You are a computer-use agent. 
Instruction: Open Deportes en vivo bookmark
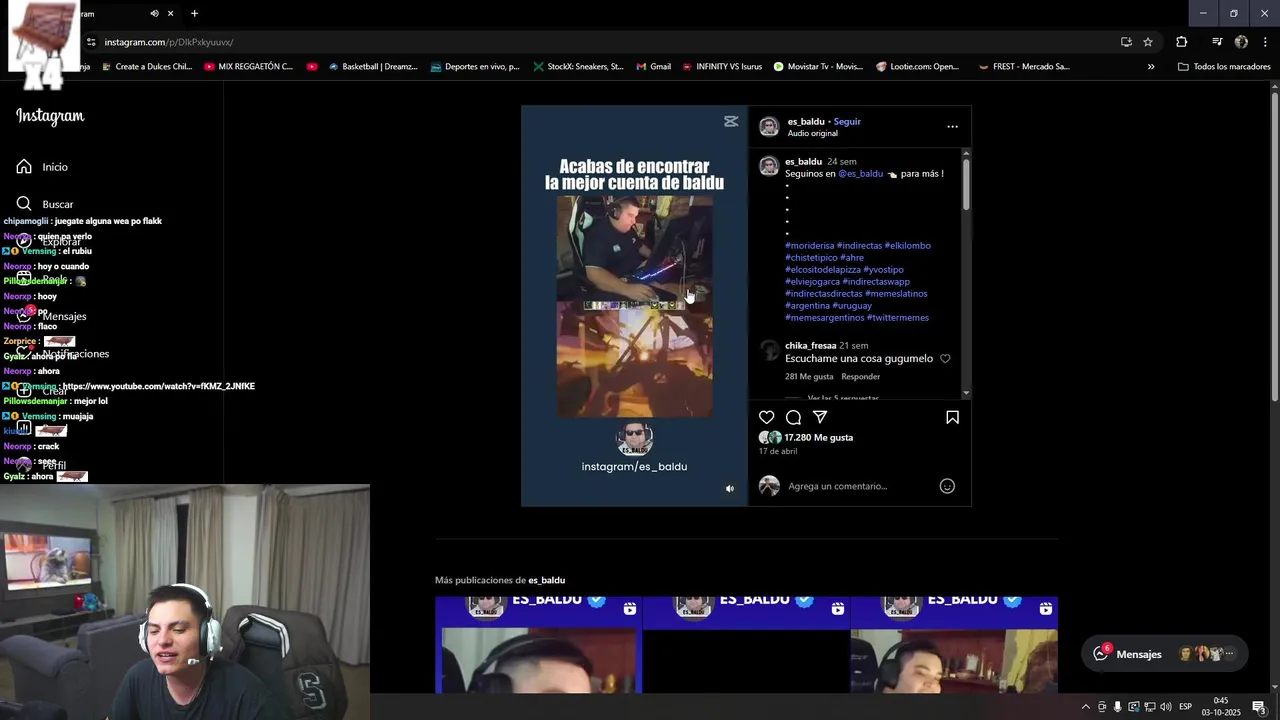(475, 67)
